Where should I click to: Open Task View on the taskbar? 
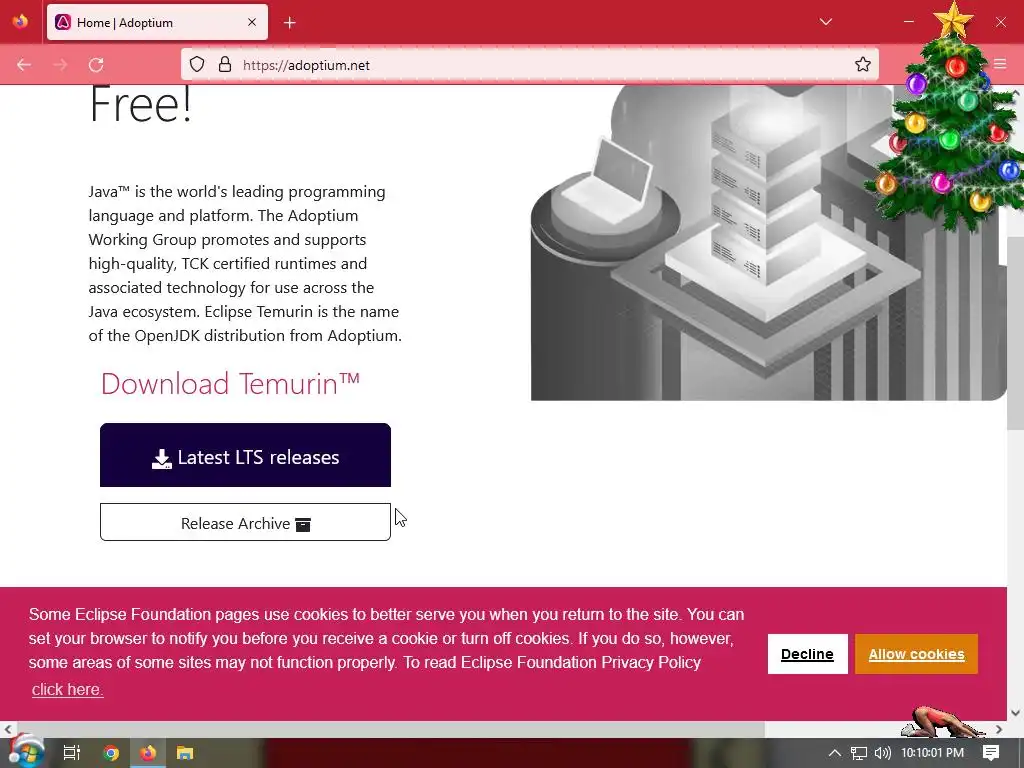71,753
